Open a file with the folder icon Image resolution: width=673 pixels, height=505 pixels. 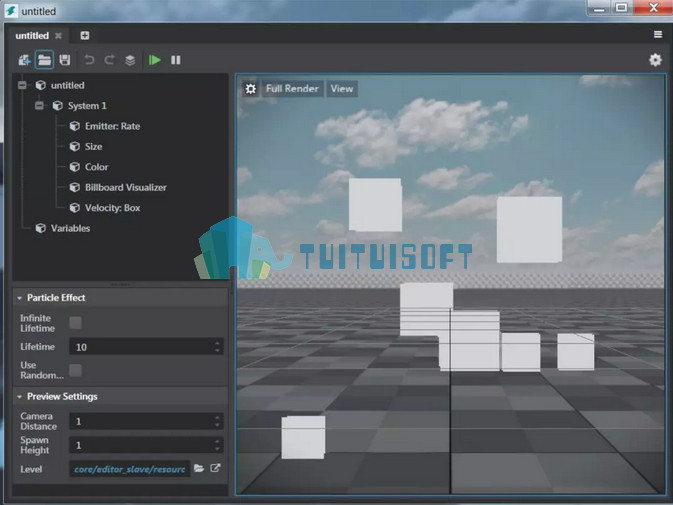44,60
